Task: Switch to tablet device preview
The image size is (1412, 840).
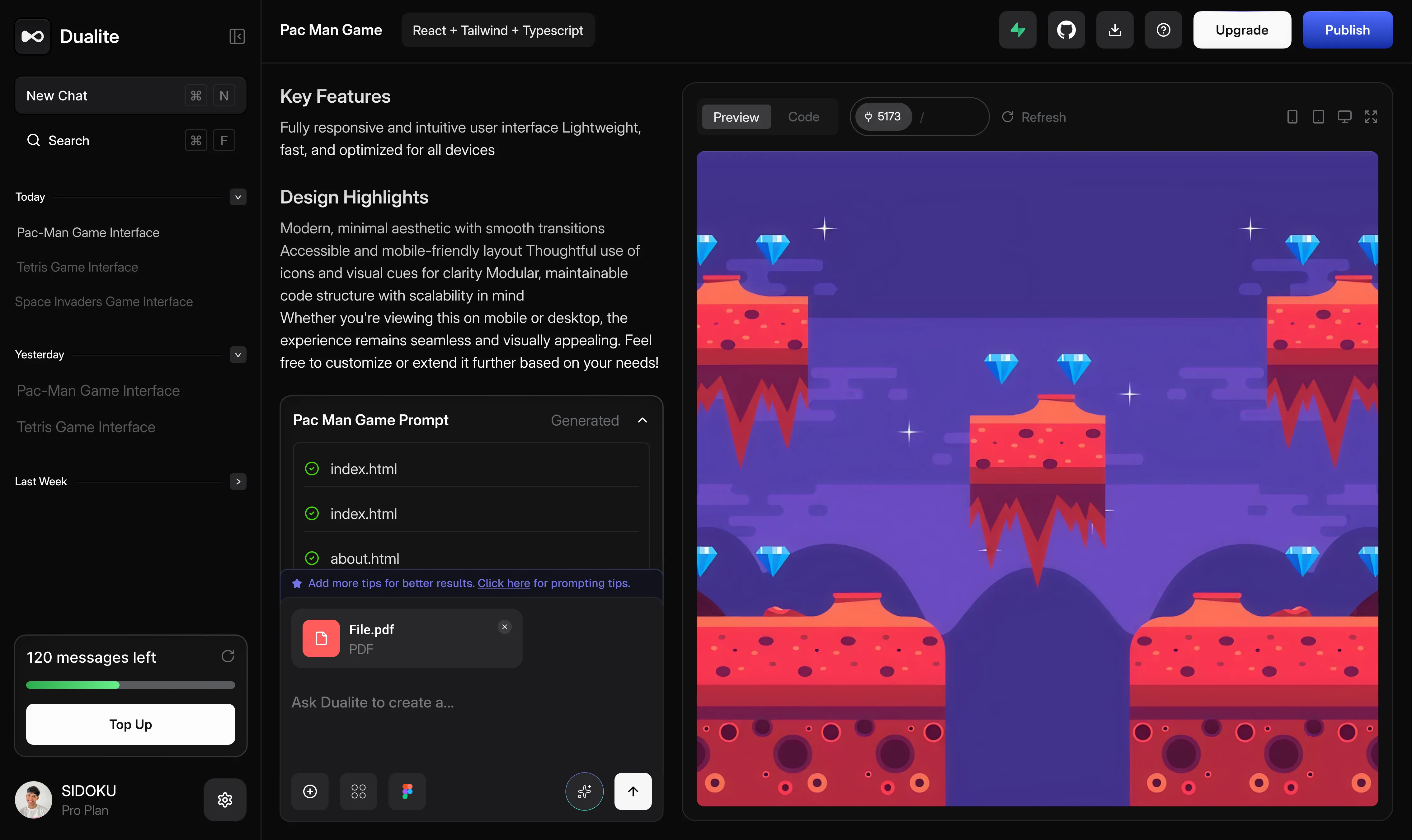Action: (1318, 117)
